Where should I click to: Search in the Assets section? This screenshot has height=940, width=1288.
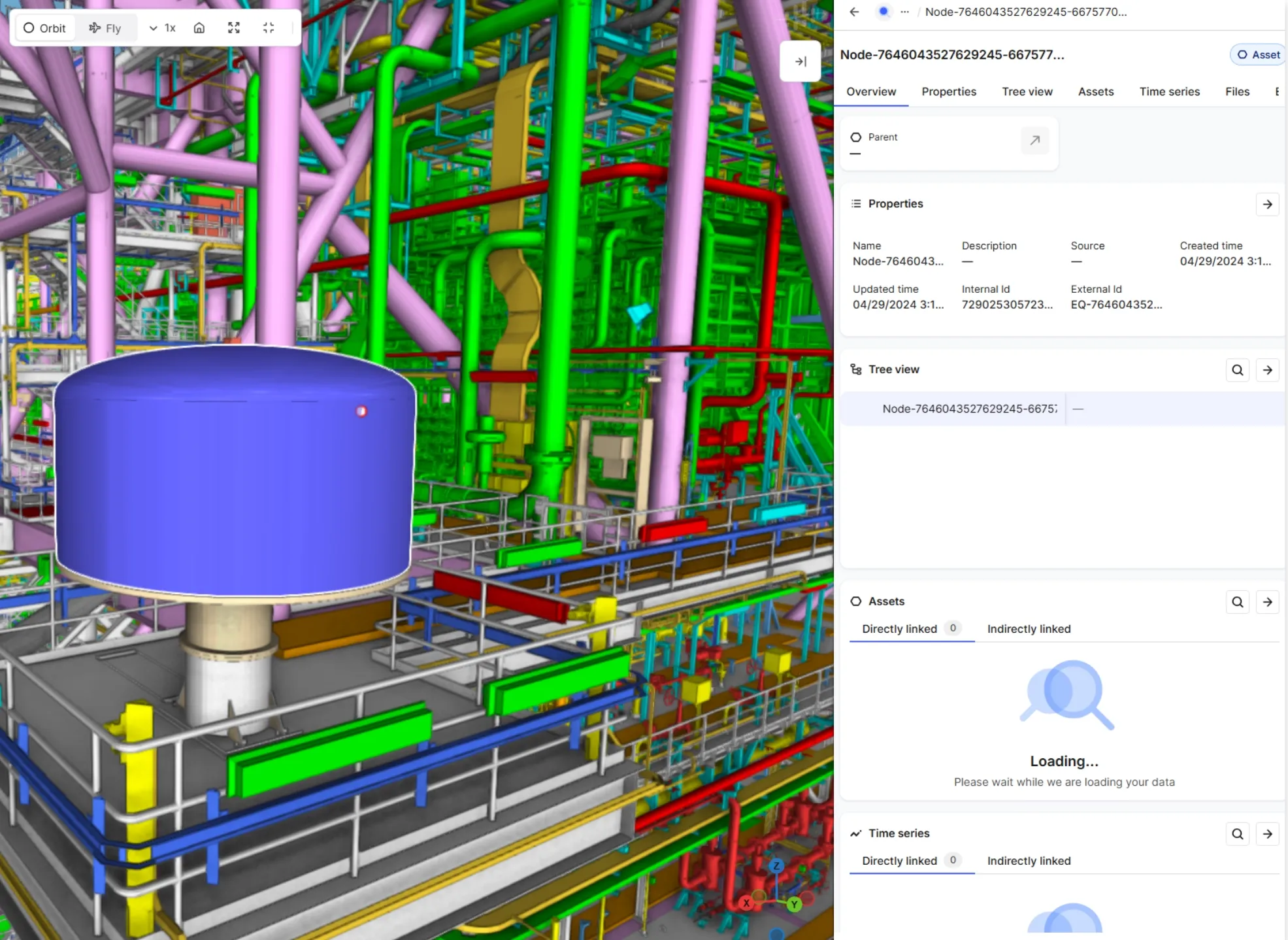(1238, 602)
